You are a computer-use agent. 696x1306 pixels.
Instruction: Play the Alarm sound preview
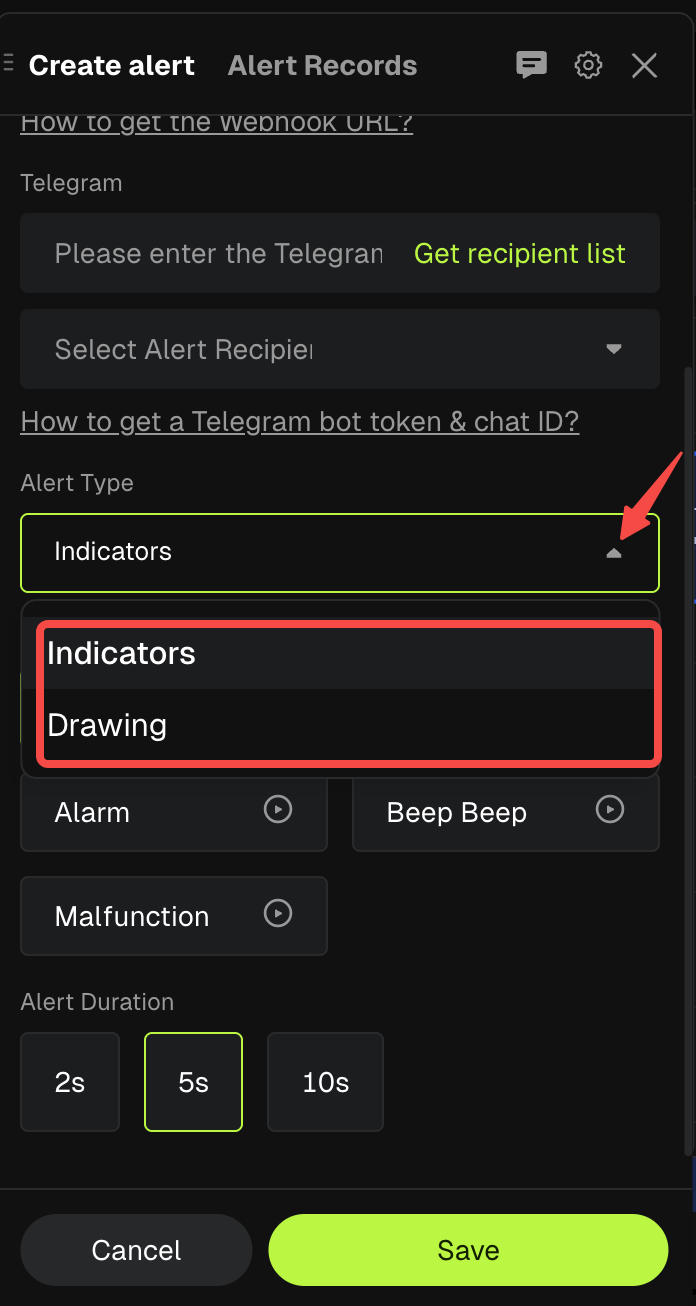pyautogui.click(x=277, y=811)
